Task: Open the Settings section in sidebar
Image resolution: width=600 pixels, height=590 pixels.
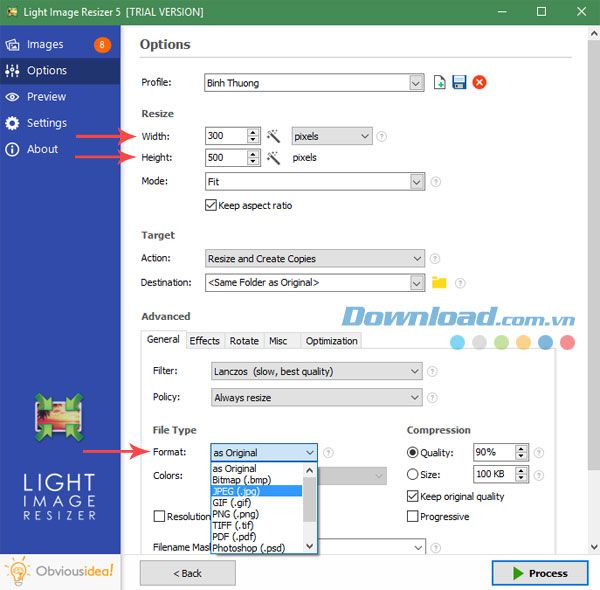Action: click(x=60, y=123)
